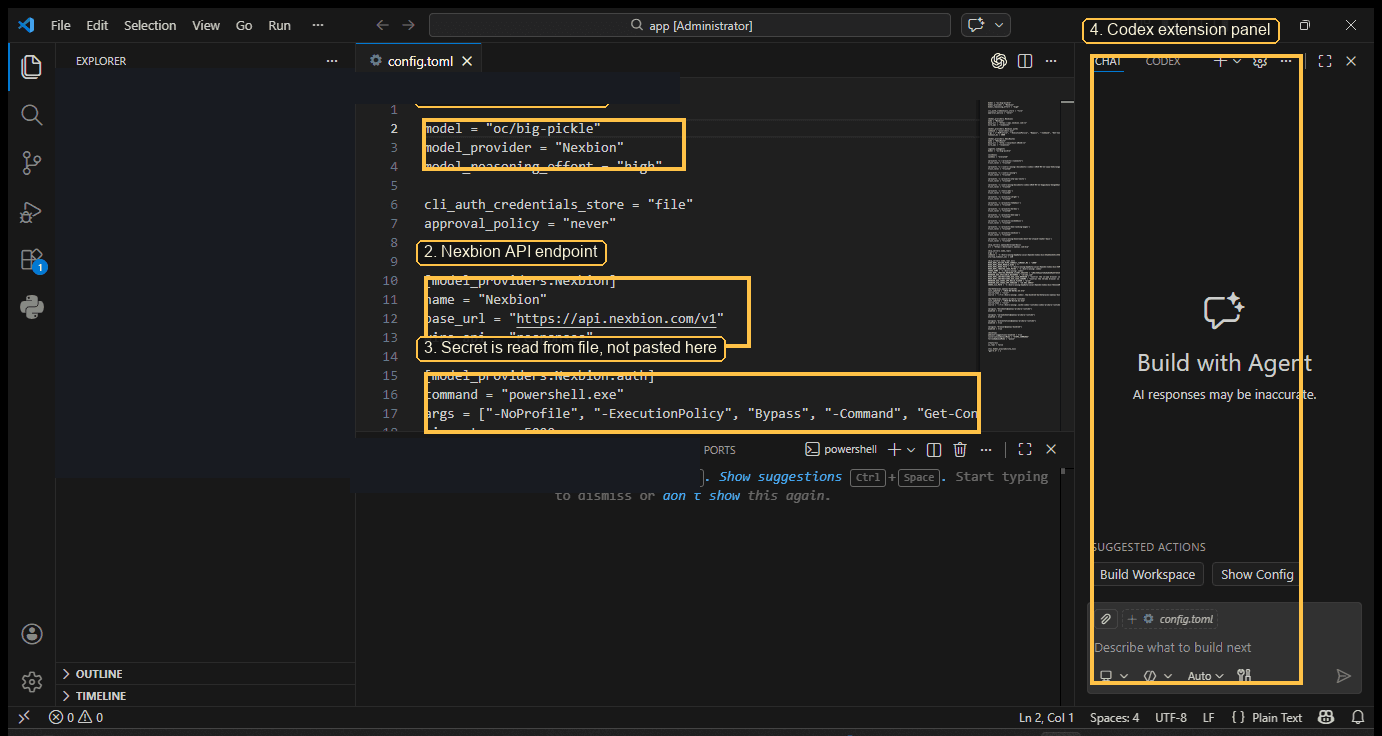
Task: Open the Search view icon
Action: point(31,115)
